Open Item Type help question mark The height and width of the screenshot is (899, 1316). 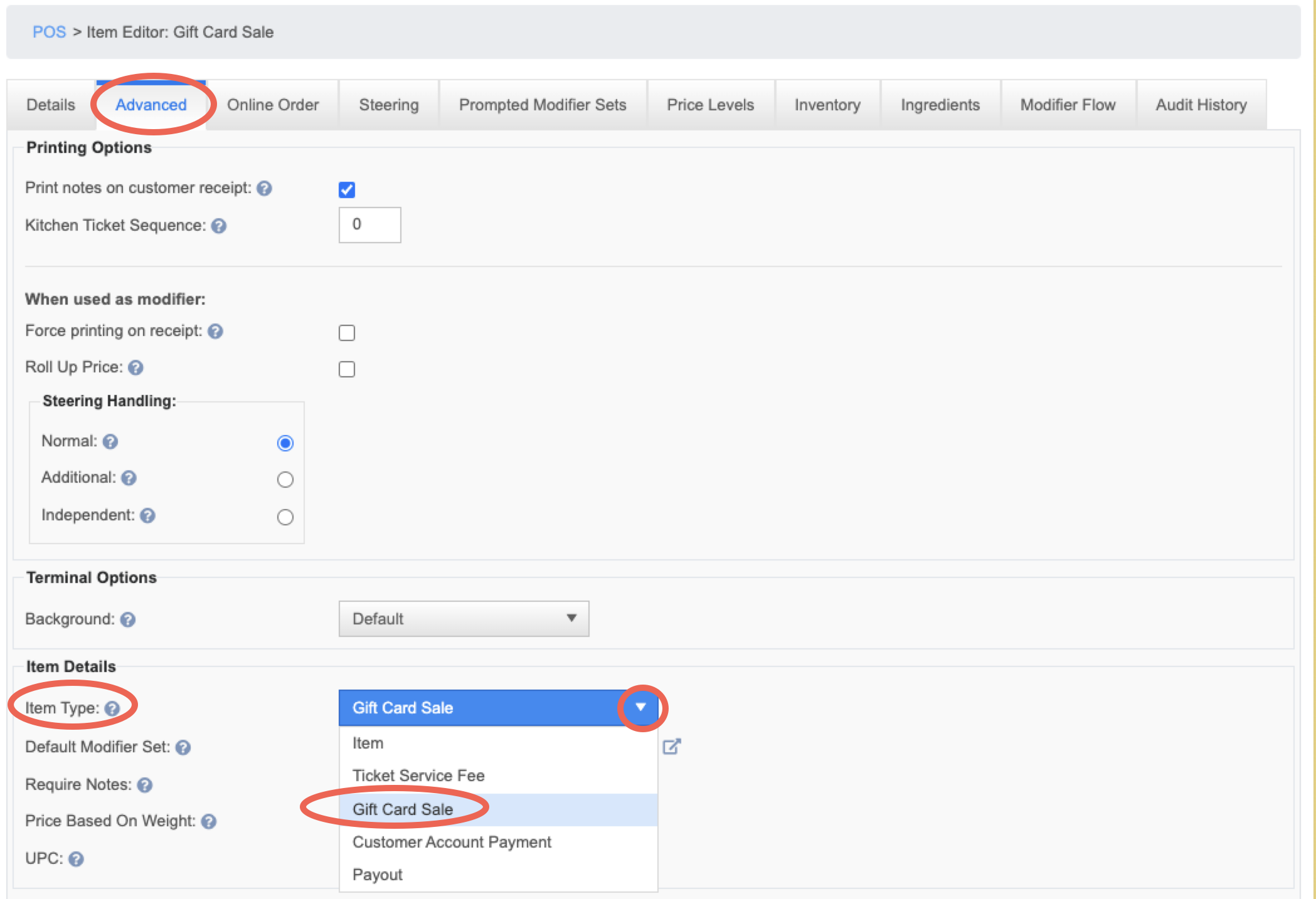coord(112,708)
